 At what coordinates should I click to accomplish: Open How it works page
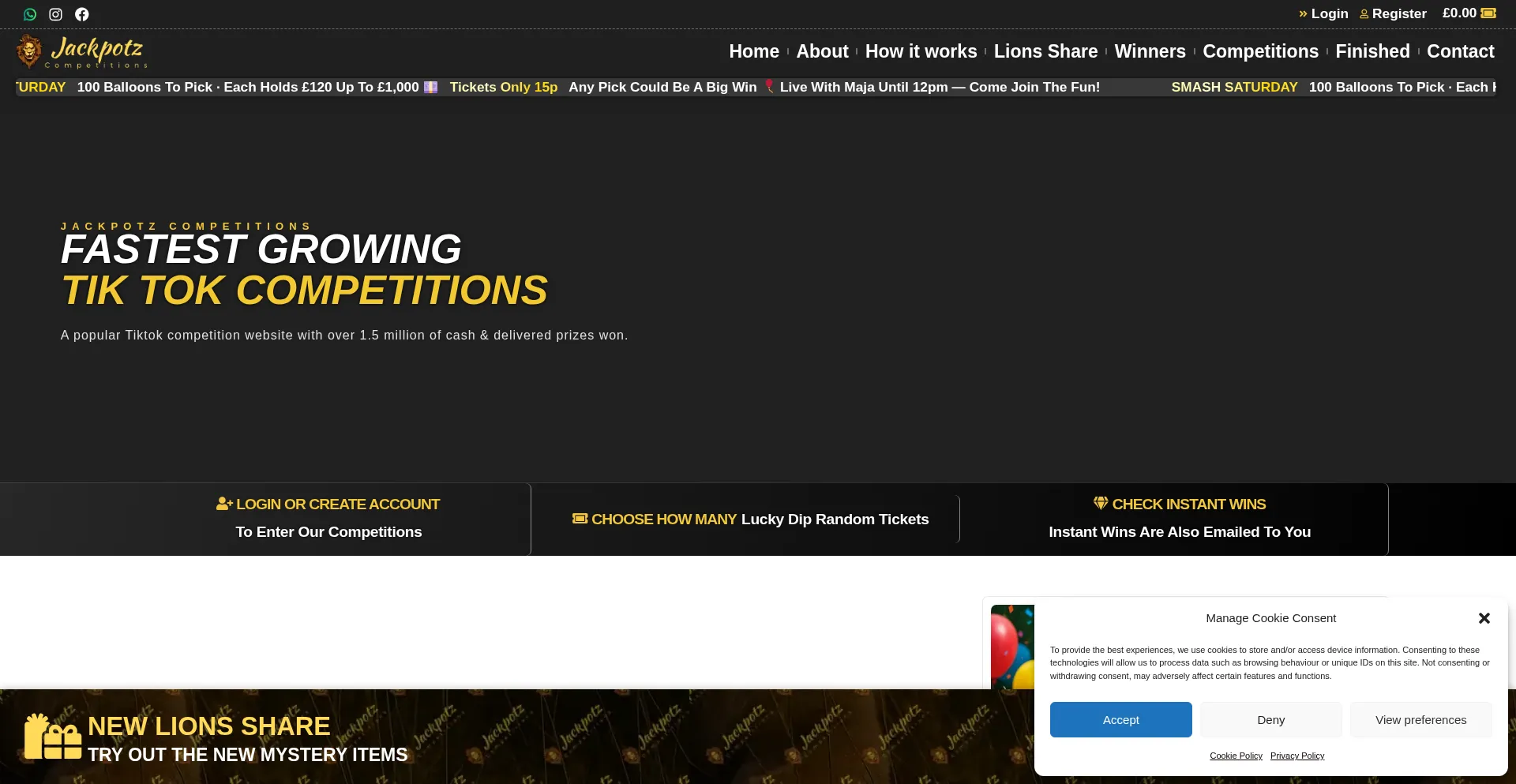coord(921,51)
